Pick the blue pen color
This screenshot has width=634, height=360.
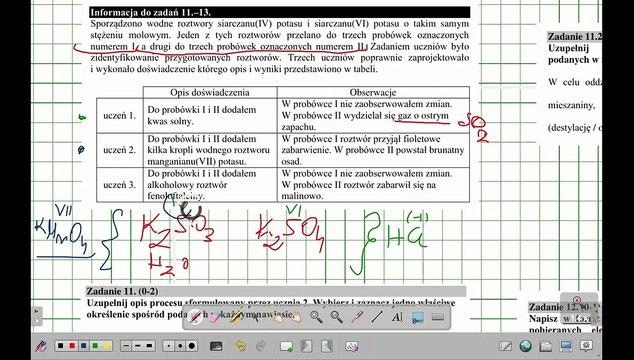pos(83,346)
